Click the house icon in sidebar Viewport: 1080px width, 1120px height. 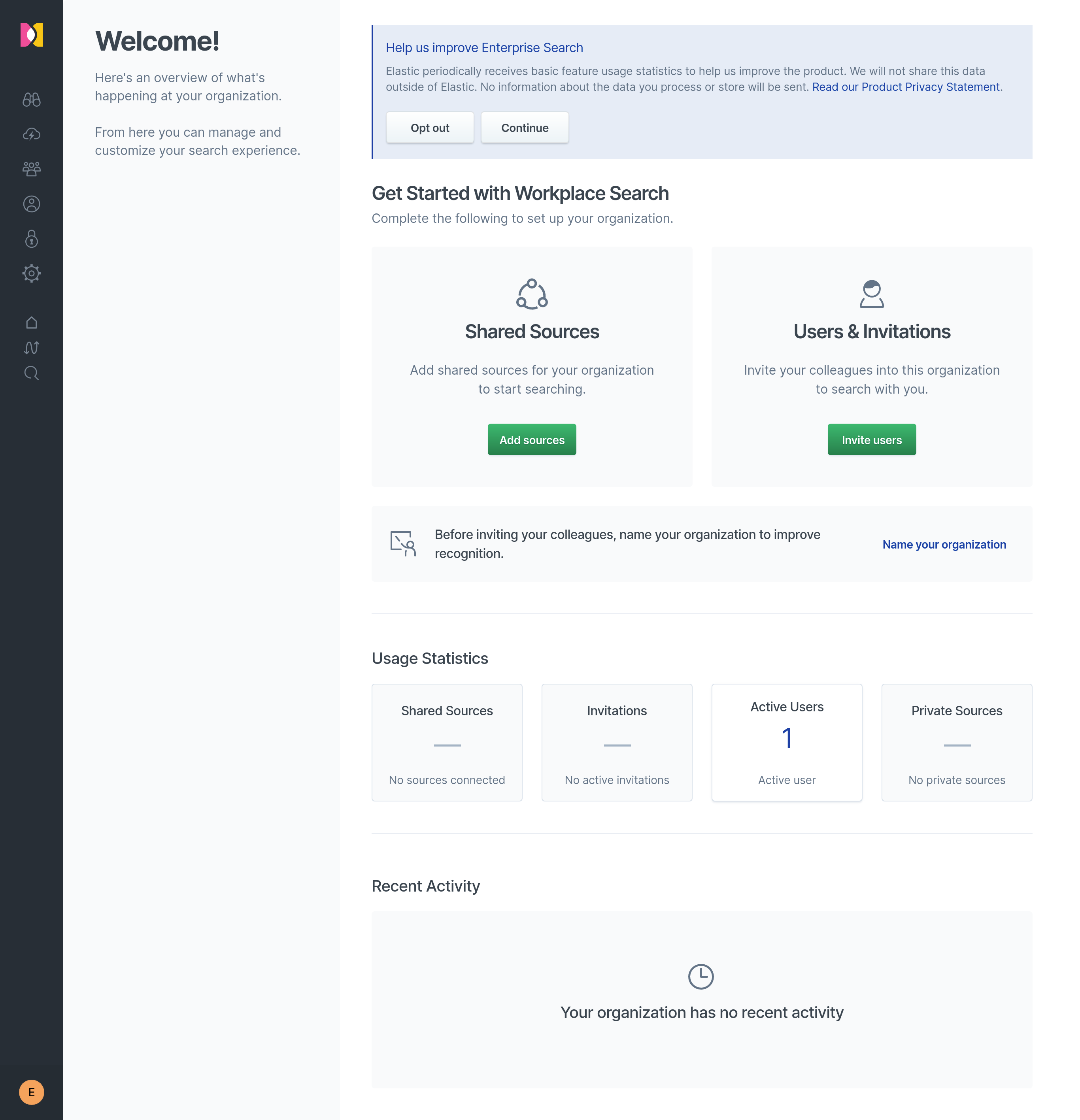click(32, 323)
